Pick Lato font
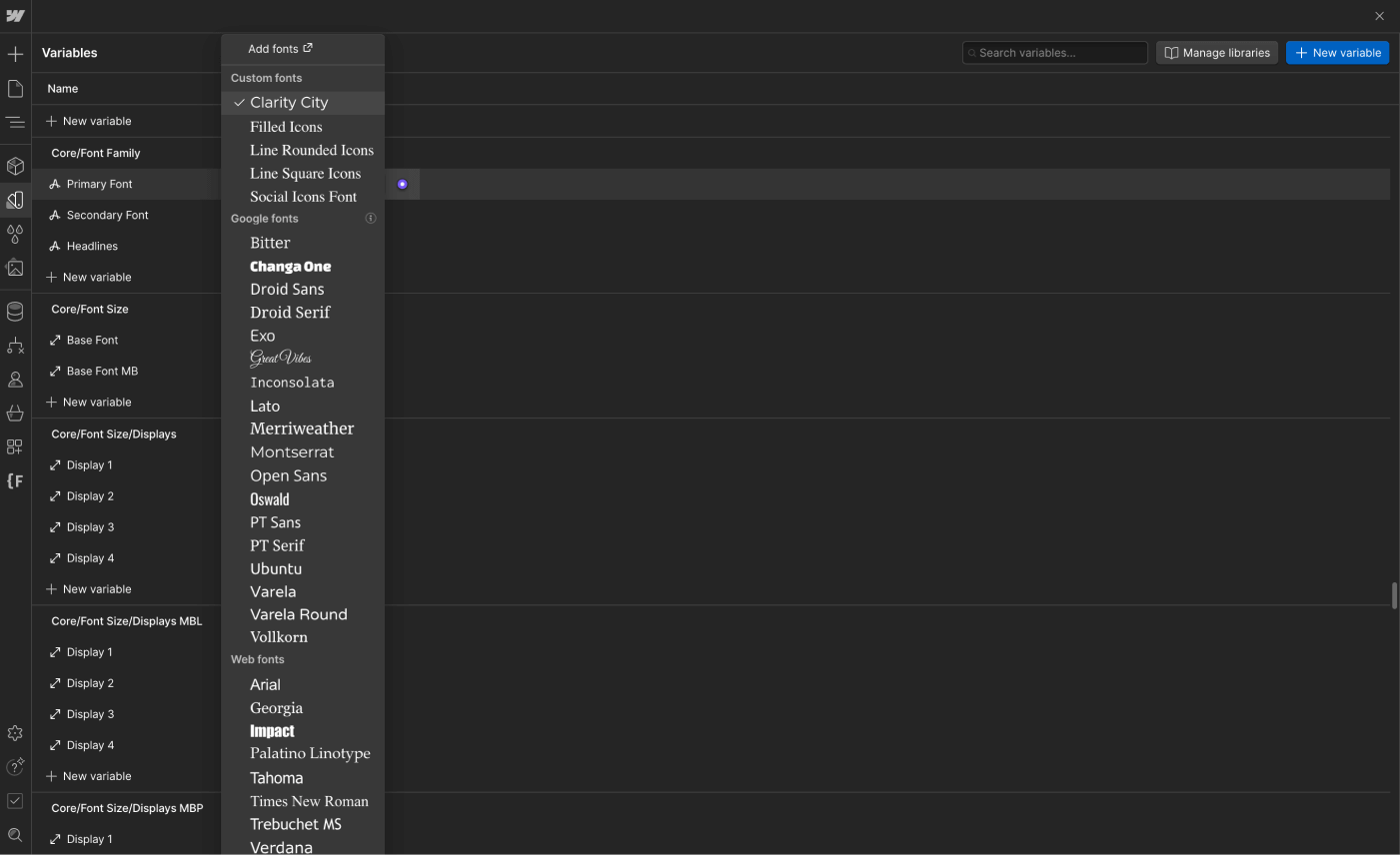This screenshot has height=855, width=1400. [x=303, y=407]
